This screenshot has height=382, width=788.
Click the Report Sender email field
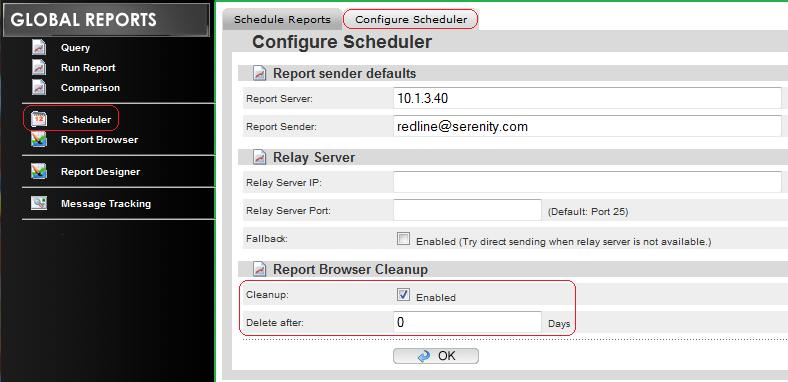(587, 126)
